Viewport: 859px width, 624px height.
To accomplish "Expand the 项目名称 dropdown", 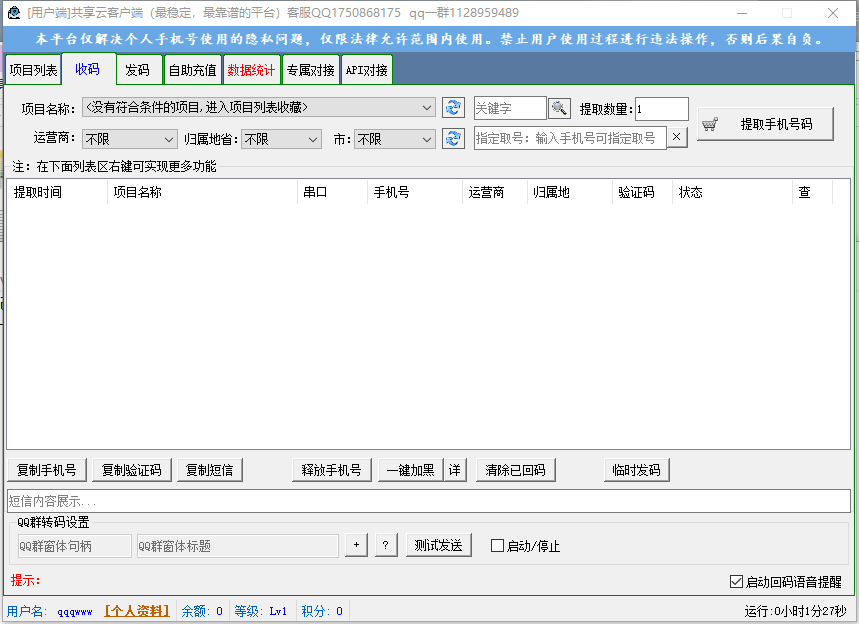I will (427, 108).
